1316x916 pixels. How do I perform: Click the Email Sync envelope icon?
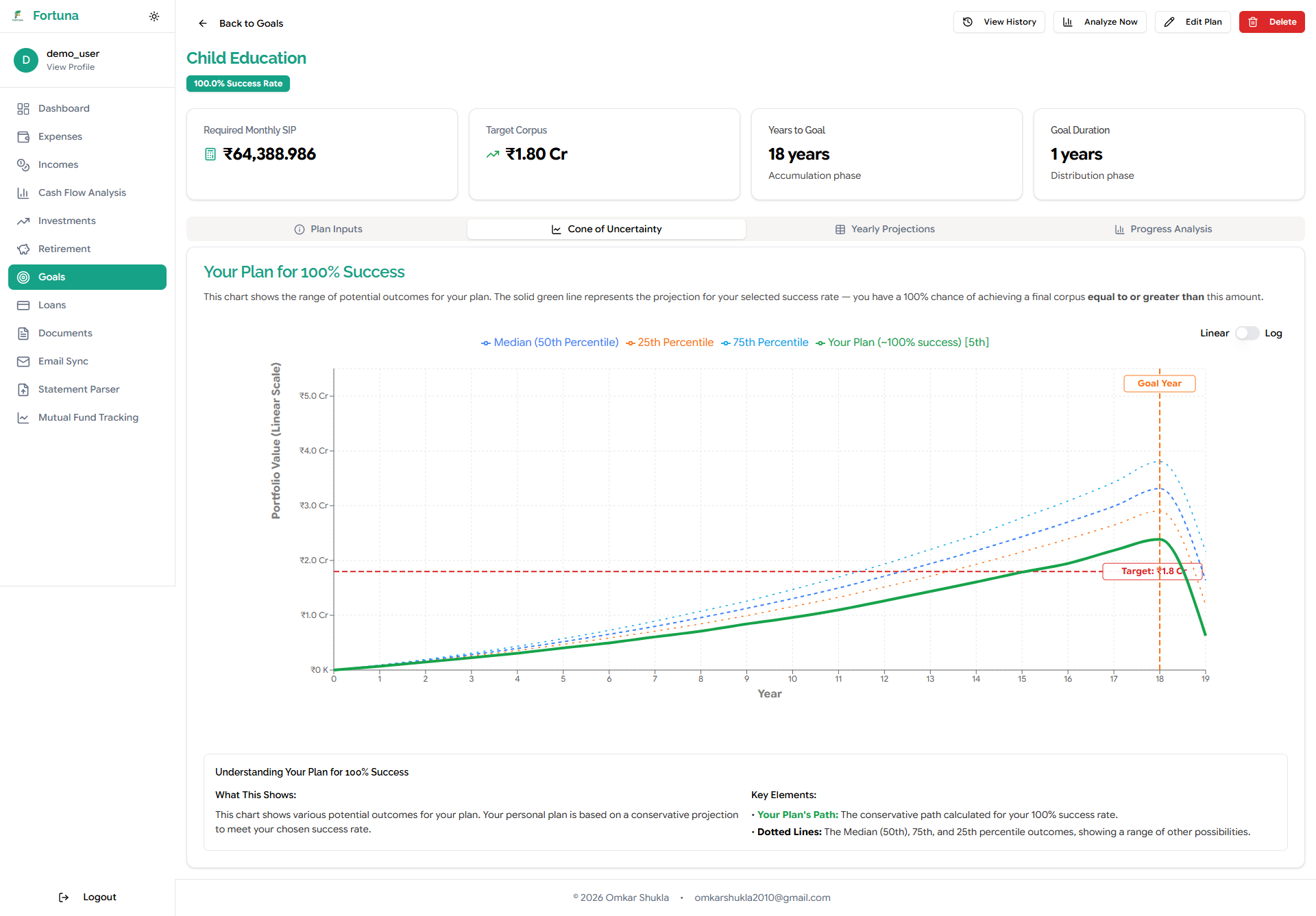click(x=23, y=361)
